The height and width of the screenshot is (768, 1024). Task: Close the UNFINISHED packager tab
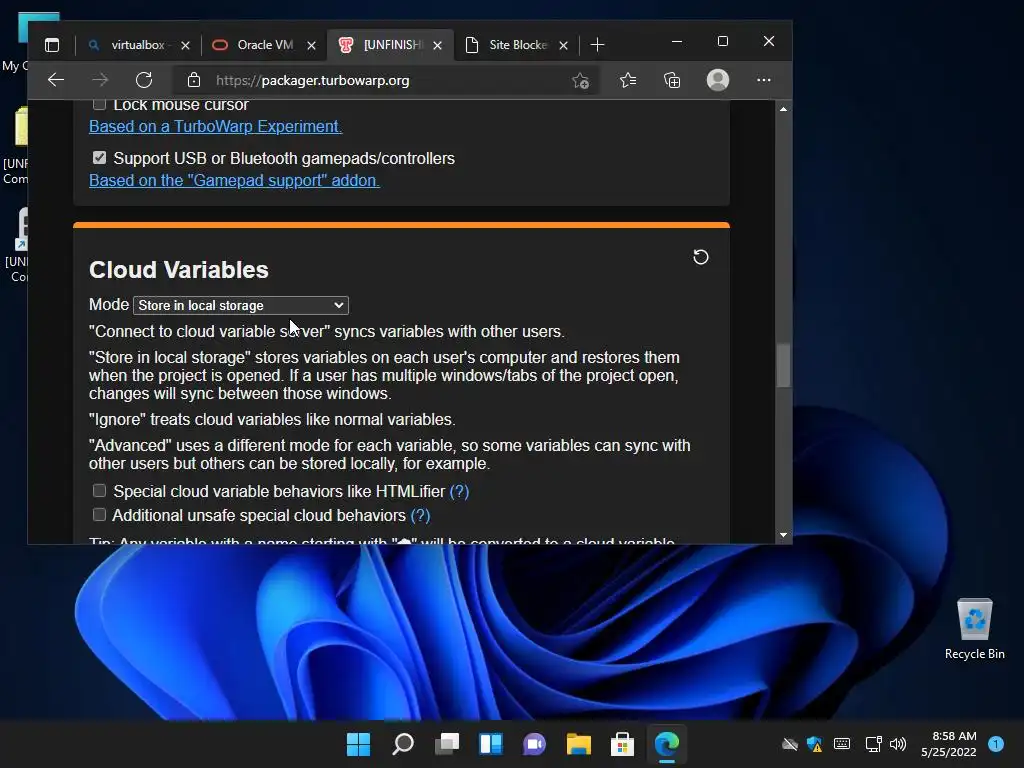(438, 45)
